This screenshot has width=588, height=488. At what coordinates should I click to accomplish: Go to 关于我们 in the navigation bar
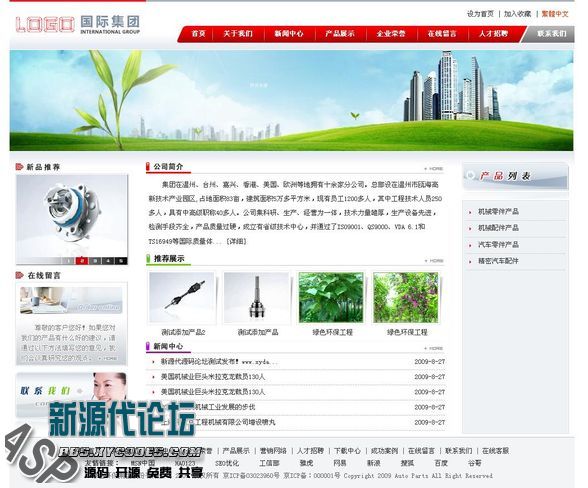[x=238, y=34]
